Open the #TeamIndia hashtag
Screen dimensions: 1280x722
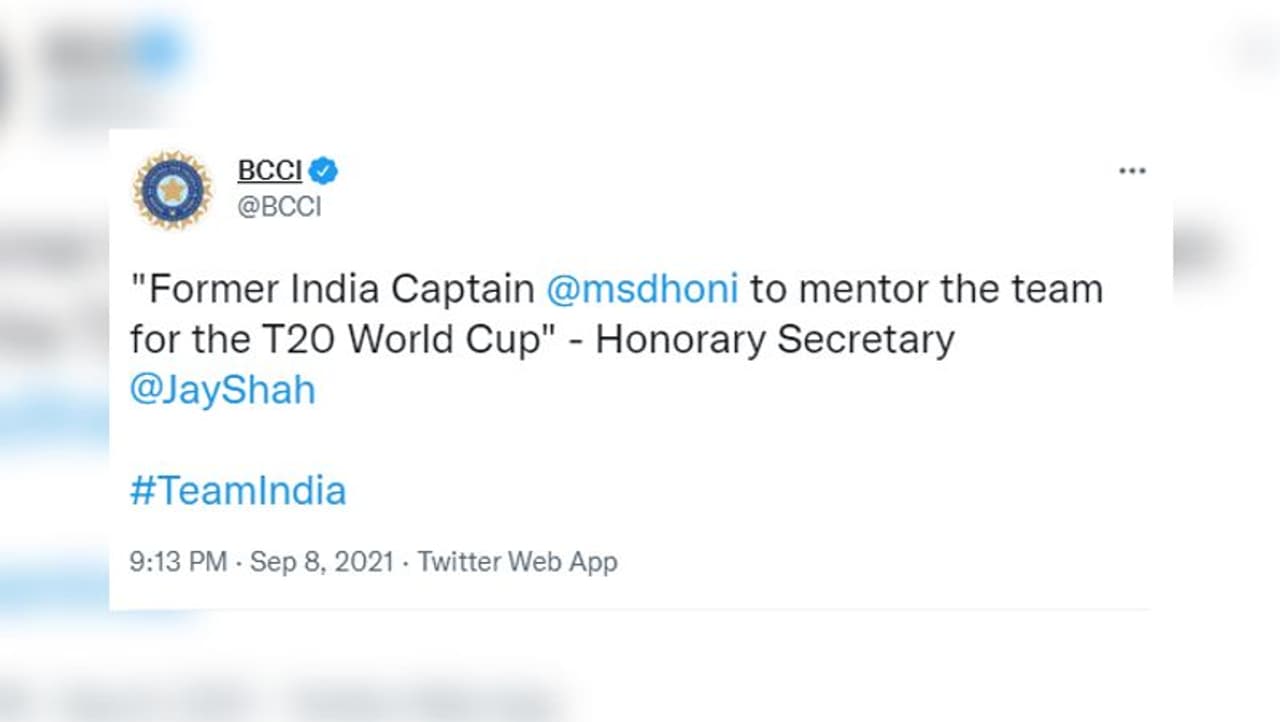click(x=238, y=491)
